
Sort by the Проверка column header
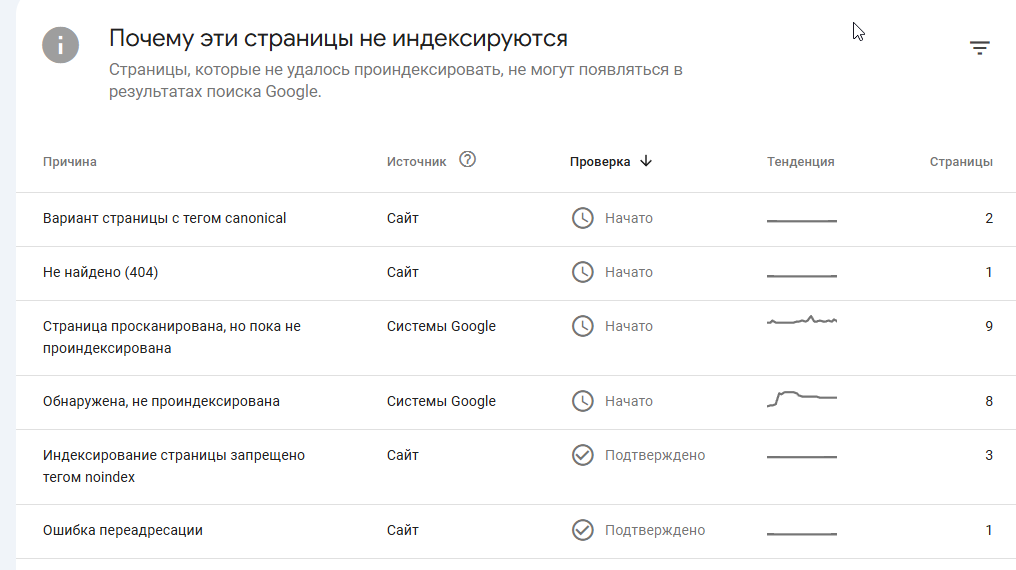pyautogui.click(x=600, y=162)
